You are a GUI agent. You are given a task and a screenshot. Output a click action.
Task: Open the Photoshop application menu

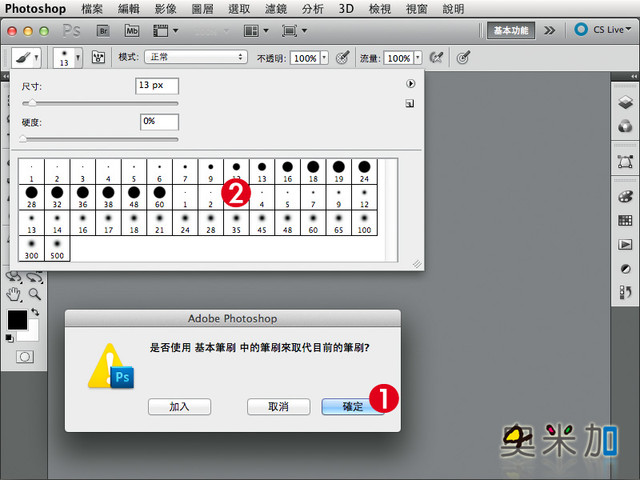click(x=36, y=9)
